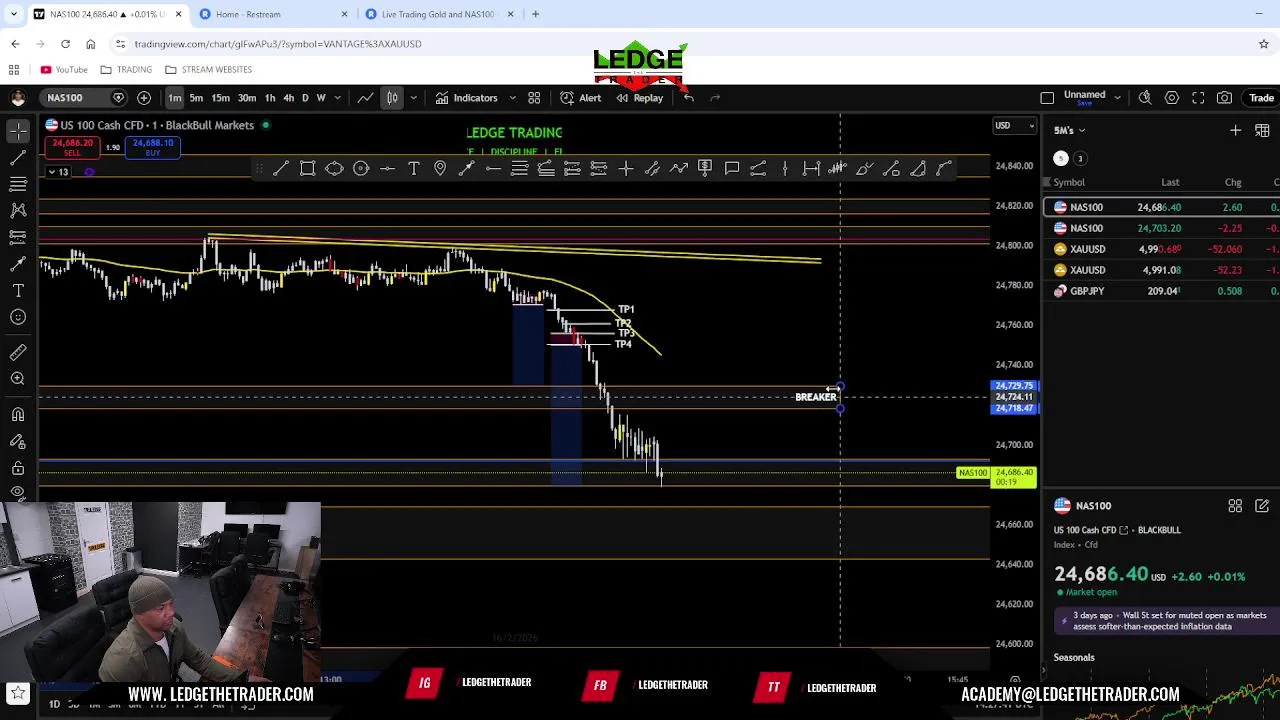
Task: Pick the comment callout tool in favorites toolbar
Action: pyautogui.click(x=732, y=168)
